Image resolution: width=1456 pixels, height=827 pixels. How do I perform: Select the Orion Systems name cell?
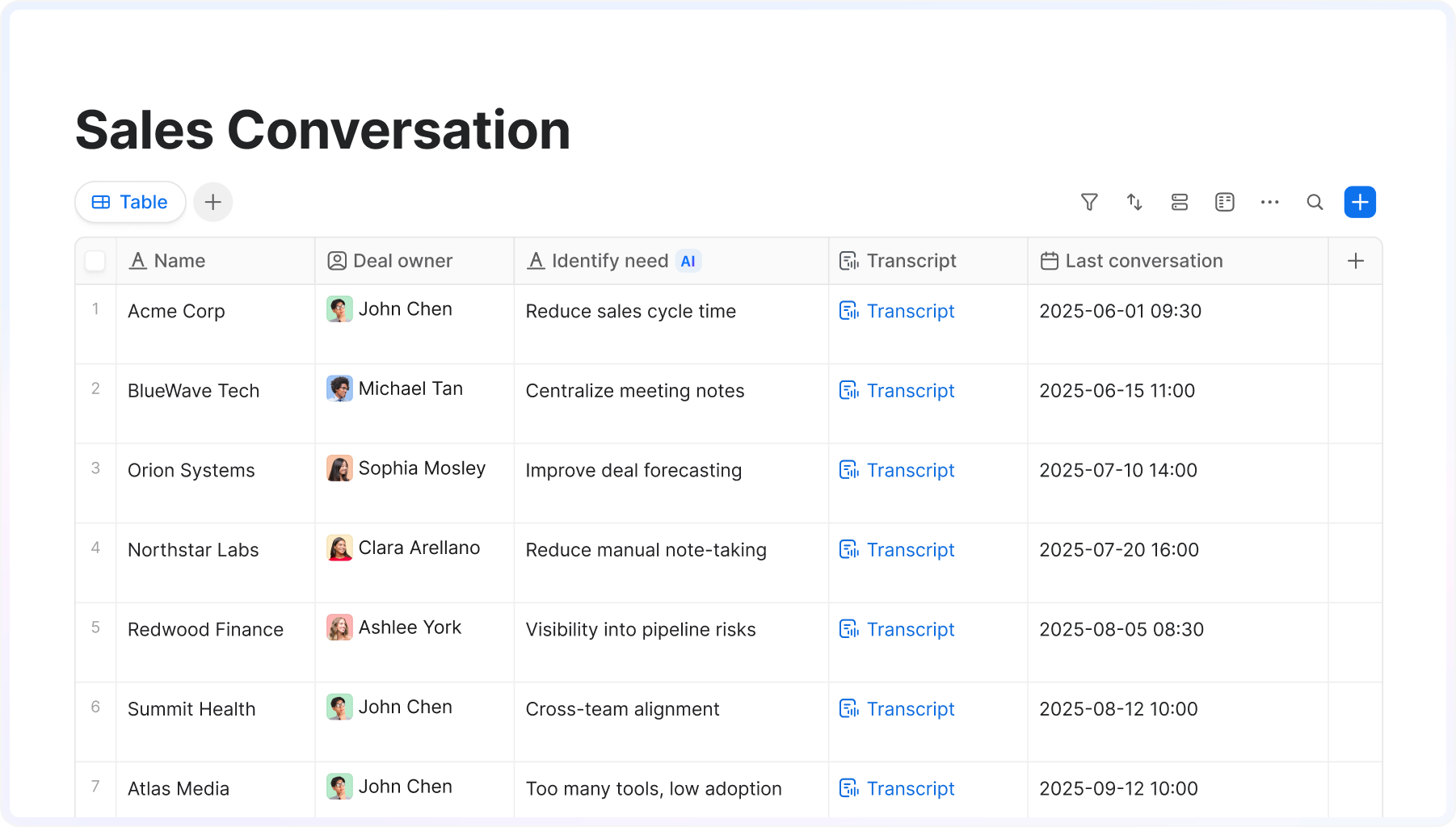point(191,470)
